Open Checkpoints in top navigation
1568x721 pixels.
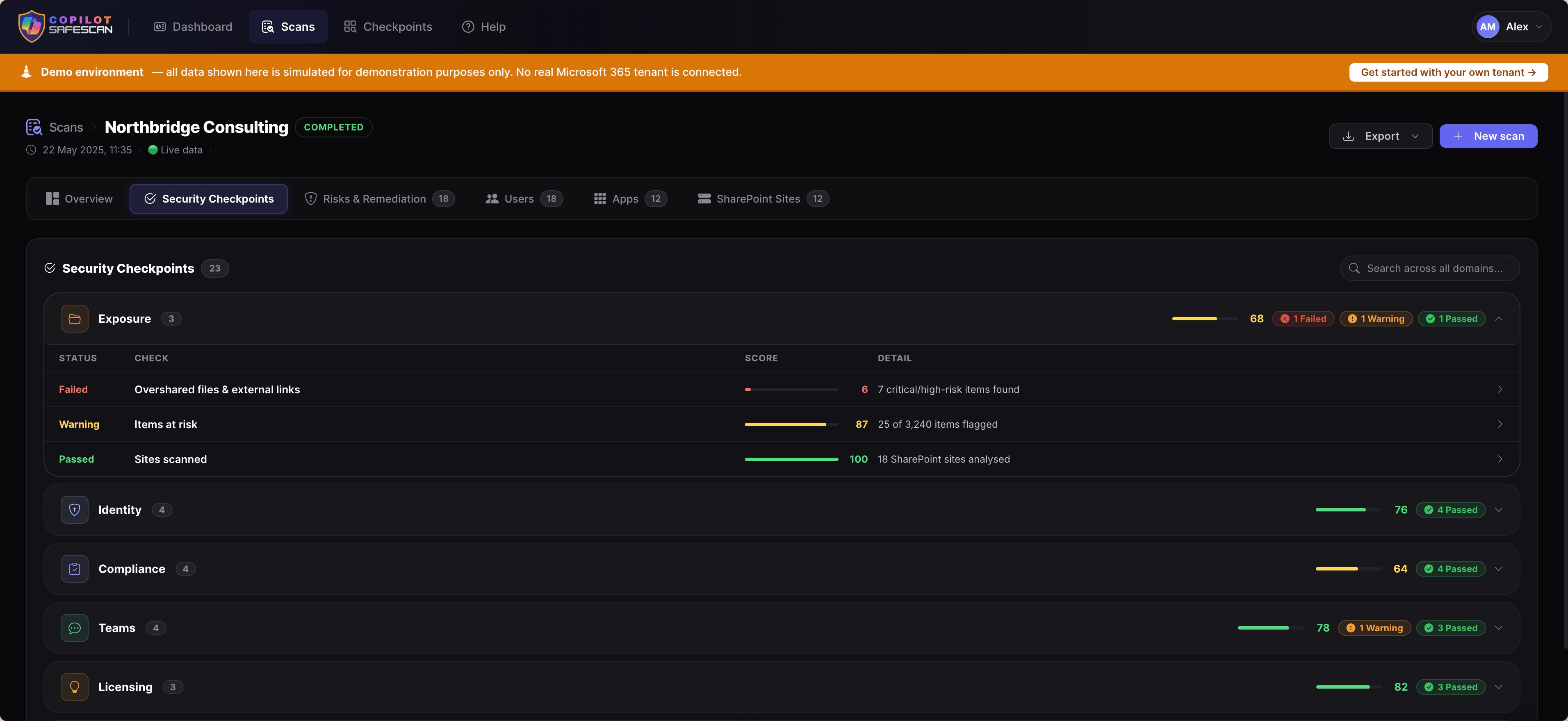pos(388,27)
